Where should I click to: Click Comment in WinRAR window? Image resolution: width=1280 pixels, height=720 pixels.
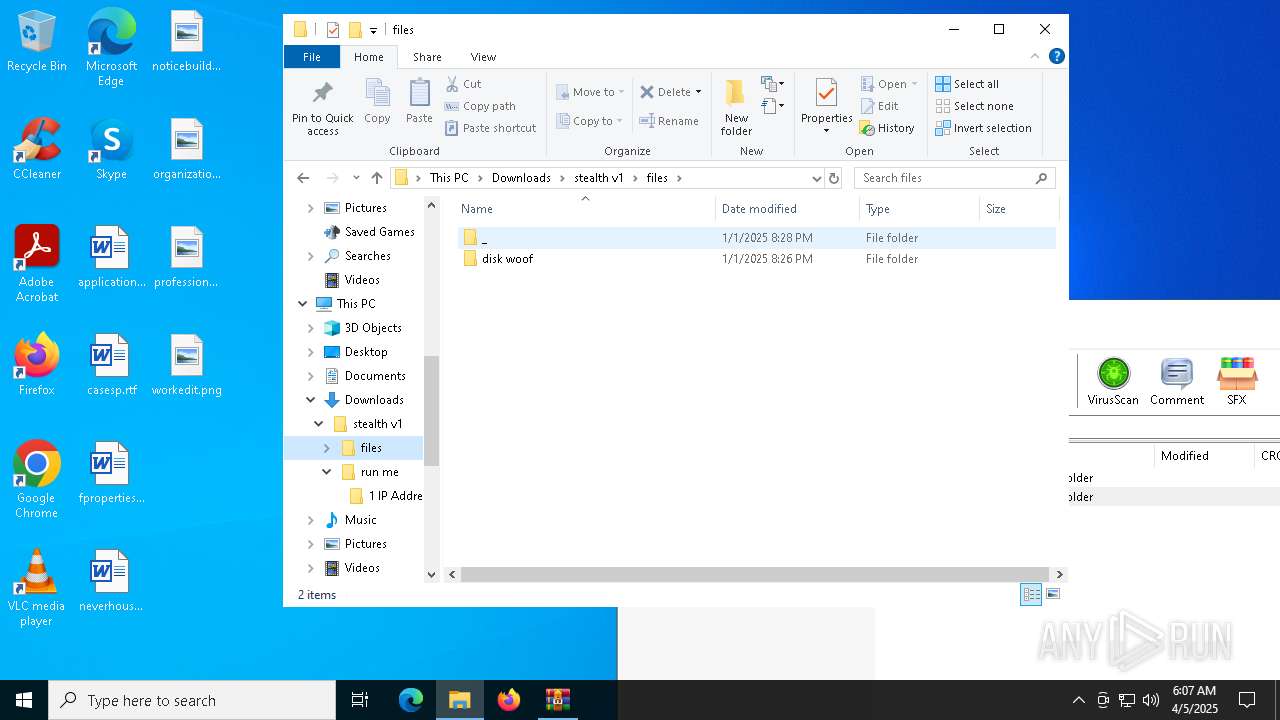(x=1176, y=381)
